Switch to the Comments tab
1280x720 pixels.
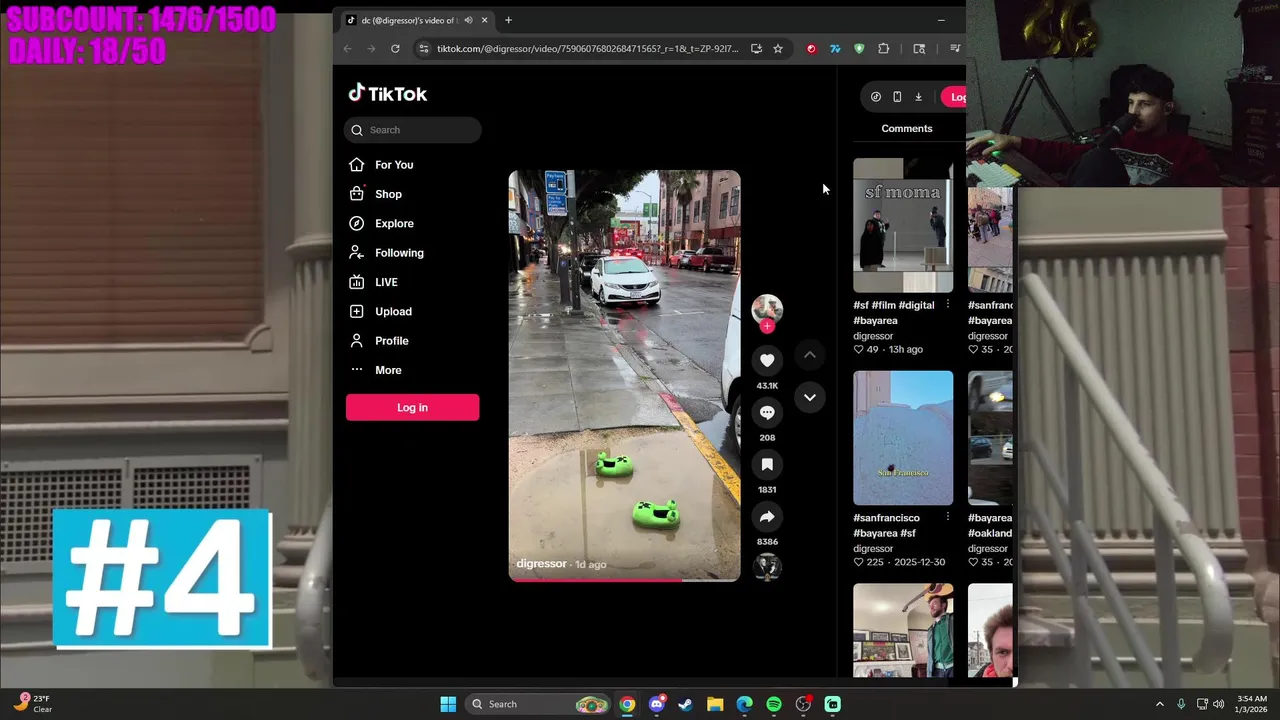(x=907, y=128)
